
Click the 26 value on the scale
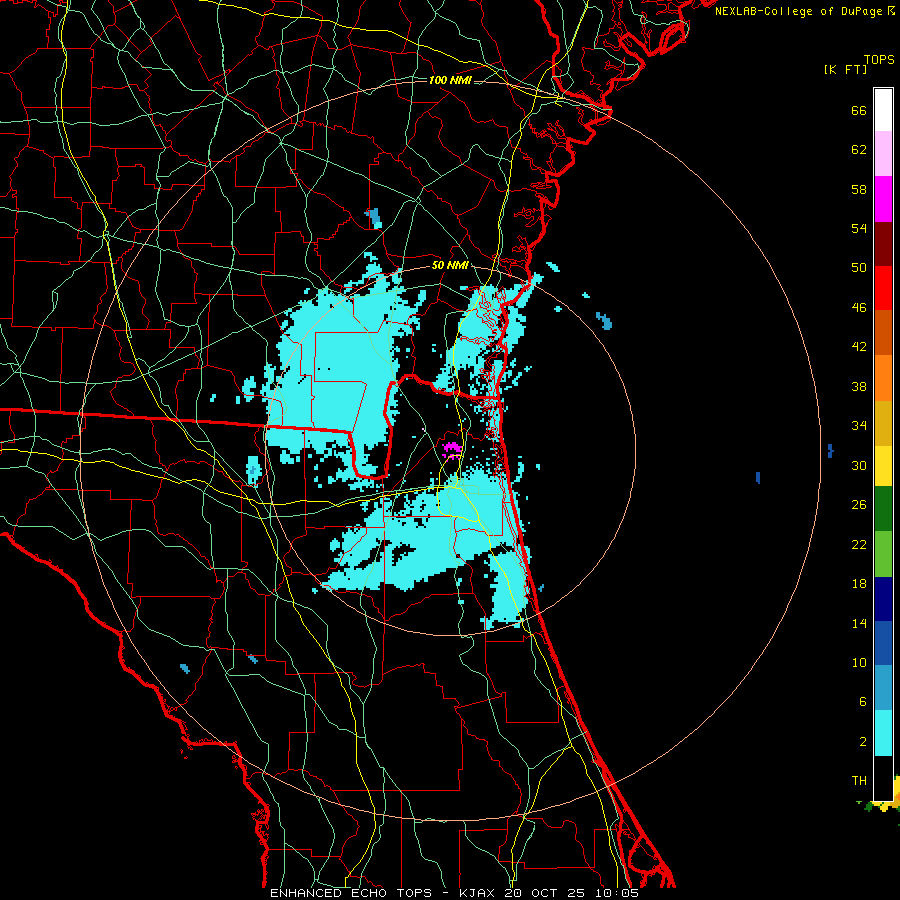click(x=859, y=505)
